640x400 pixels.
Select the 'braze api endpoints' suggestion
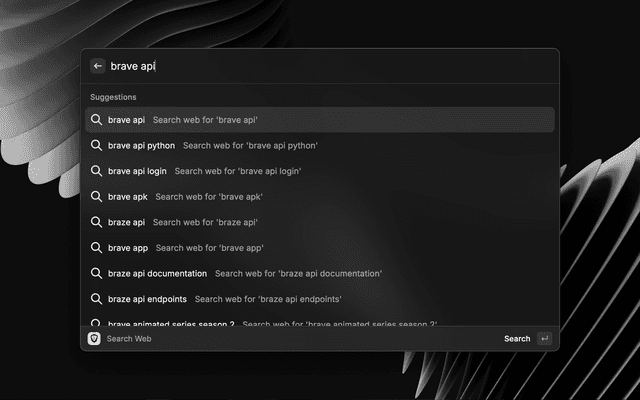[320, 299]
